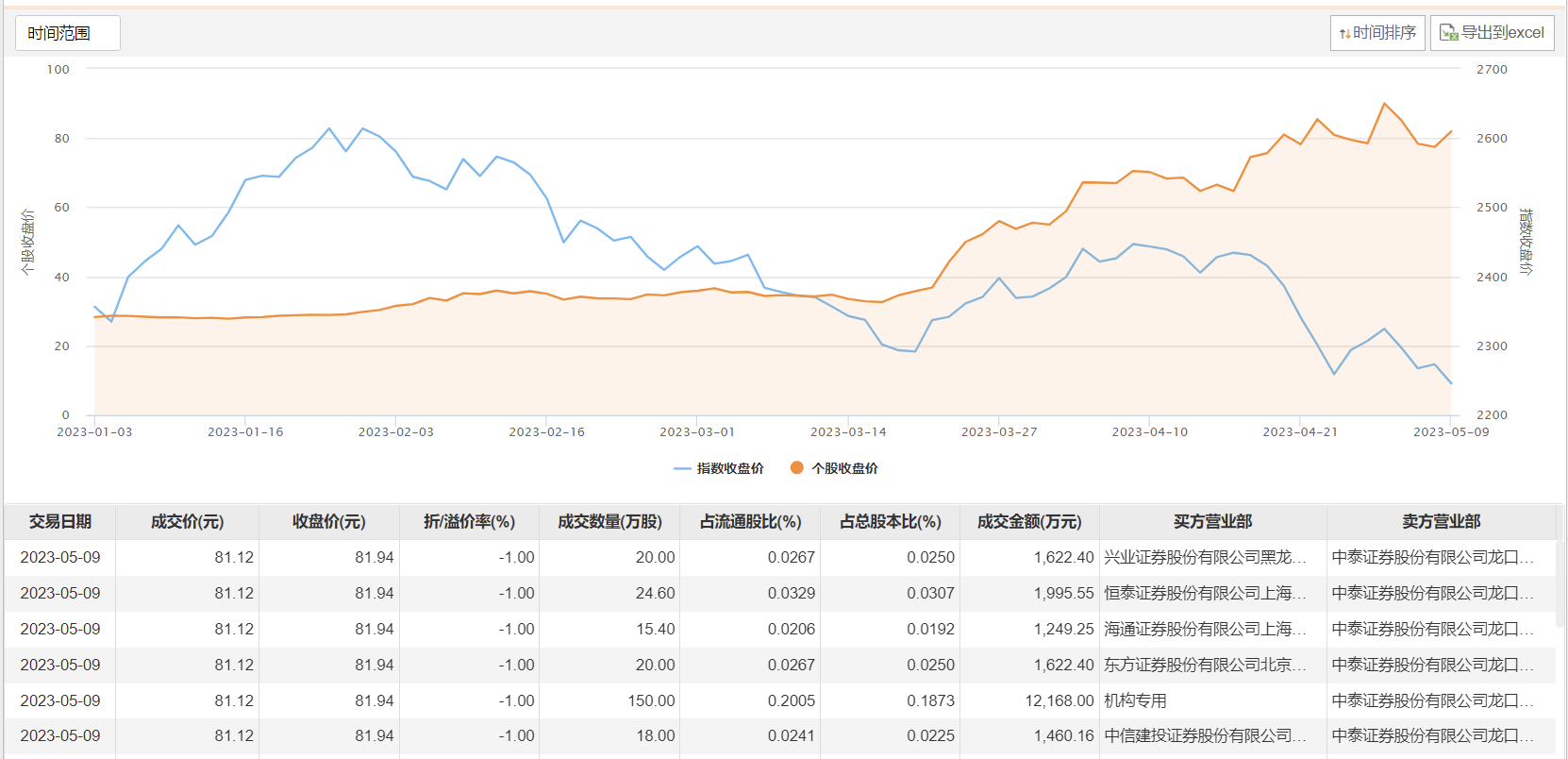Click the trade volume value 24.60
Viewport: 1568px width, 759px height.
[x=655, y=594]
